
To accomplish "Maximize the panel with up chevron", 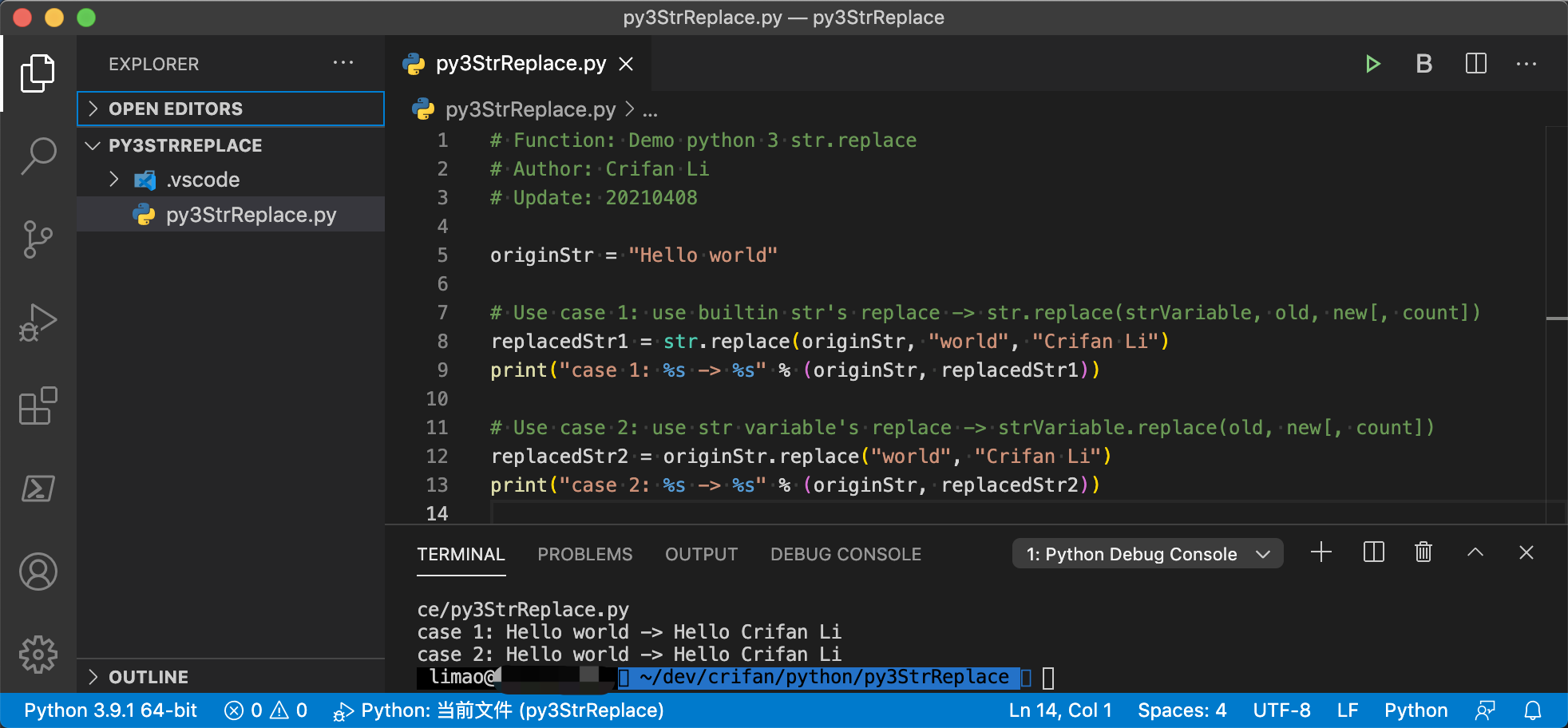I will [x=1475, y=552].
